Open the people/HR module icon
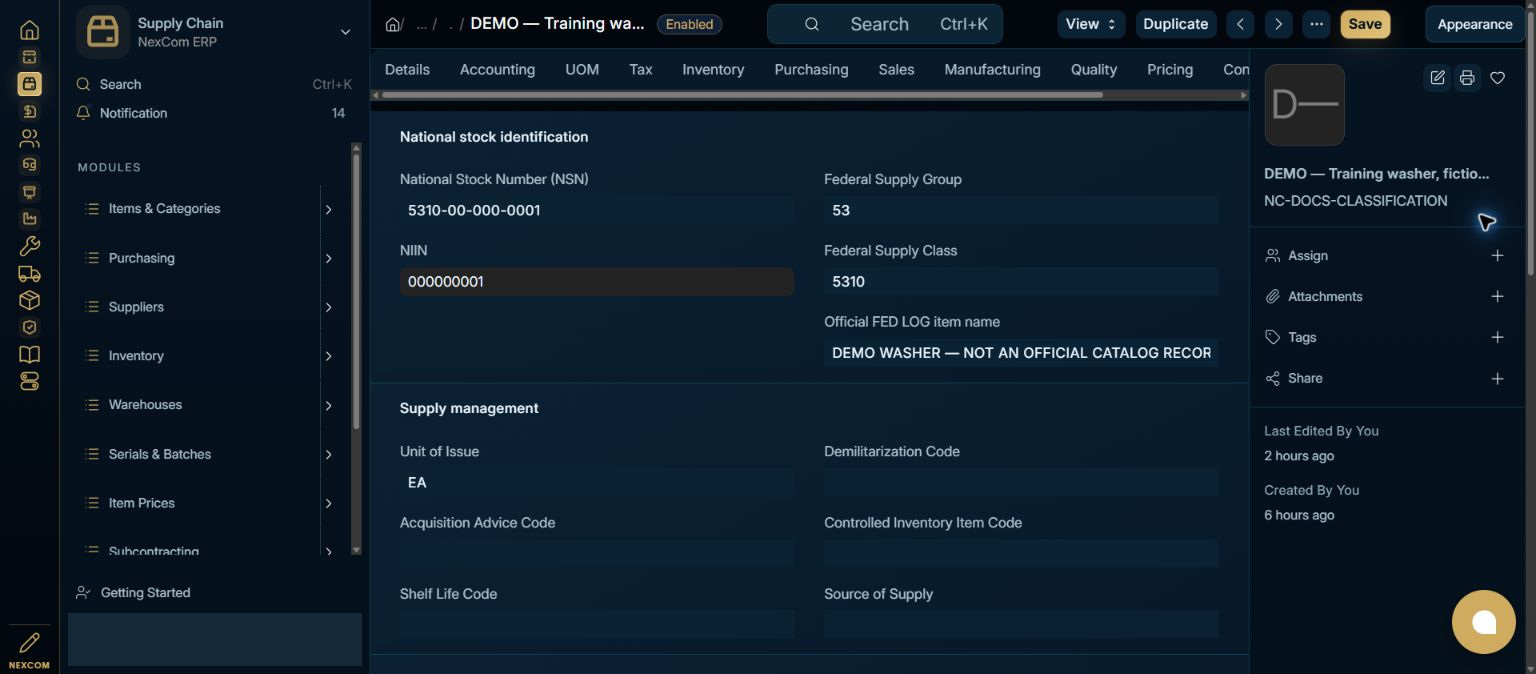Image resolution: width=1536 pixels, height=674 pixels. [29, 138]
